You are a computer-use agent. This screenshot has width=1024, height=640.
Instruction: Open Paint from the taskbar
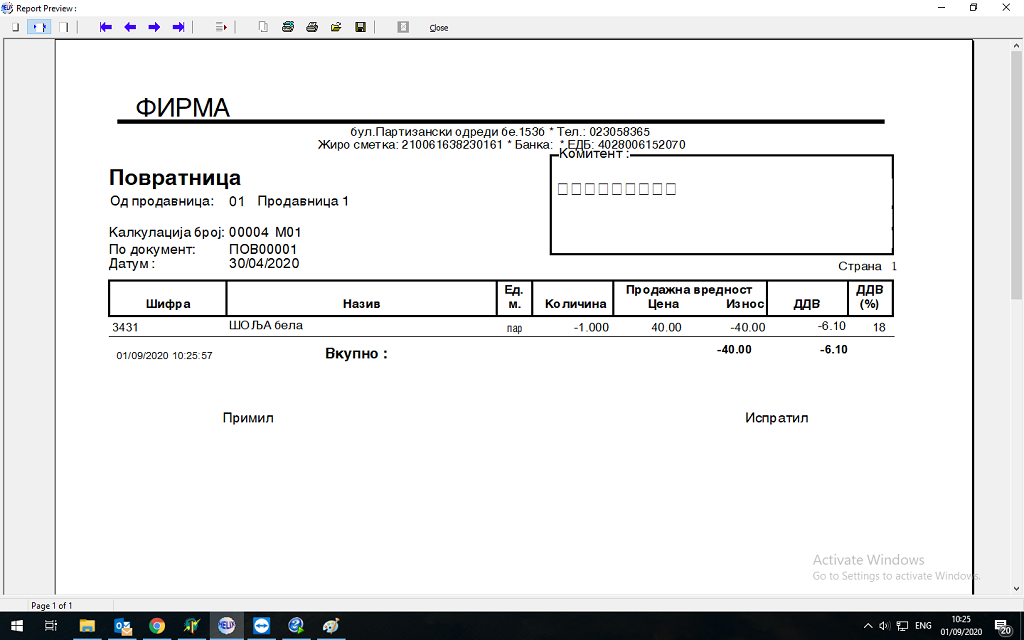[331, 626]
